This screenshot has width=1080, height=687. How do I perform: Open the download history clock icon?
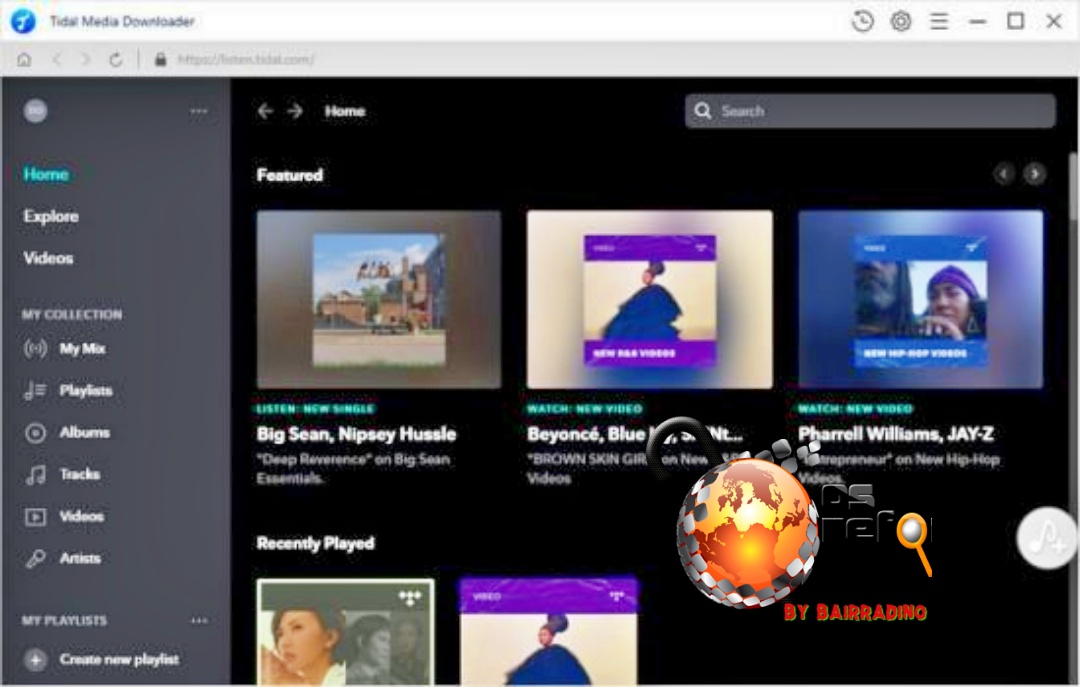point(862,21)
